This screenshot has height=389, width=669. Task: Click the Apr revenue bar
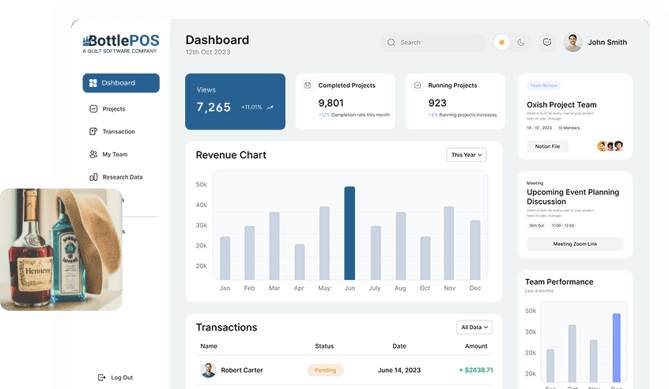pos(300,262)
